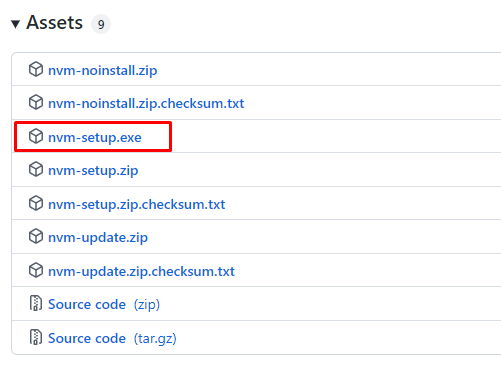Click zip file icon beside Source code (zip)
This screenshot has width=501, height=365.
(36, 303)
